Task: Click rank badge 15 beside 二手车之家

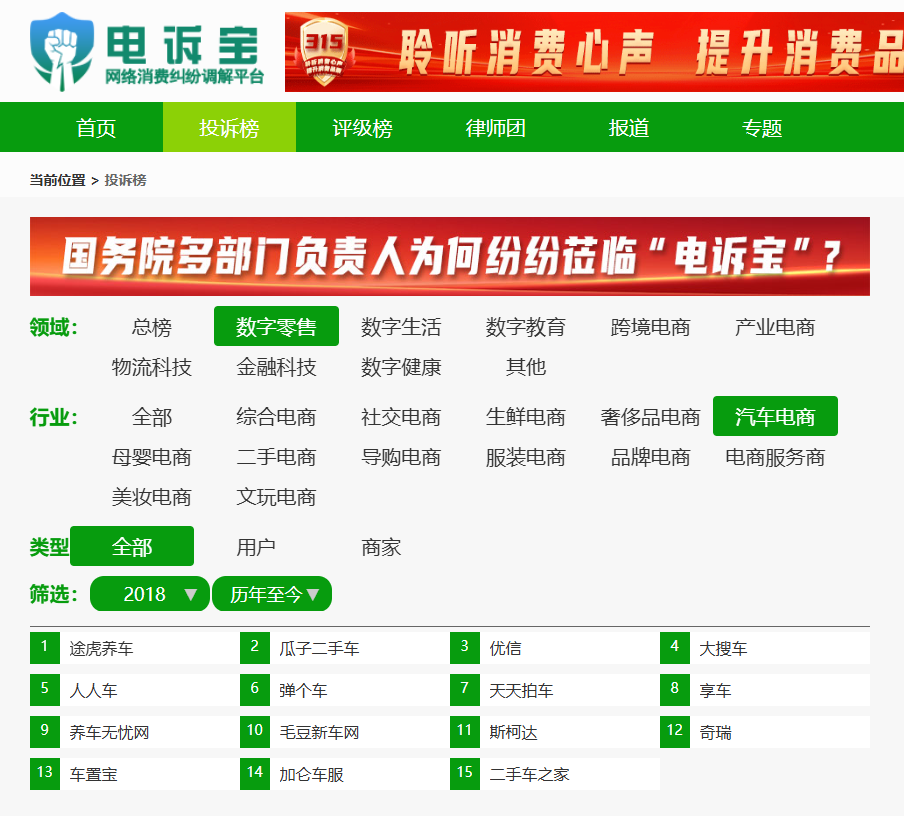Action: (465, 773)
